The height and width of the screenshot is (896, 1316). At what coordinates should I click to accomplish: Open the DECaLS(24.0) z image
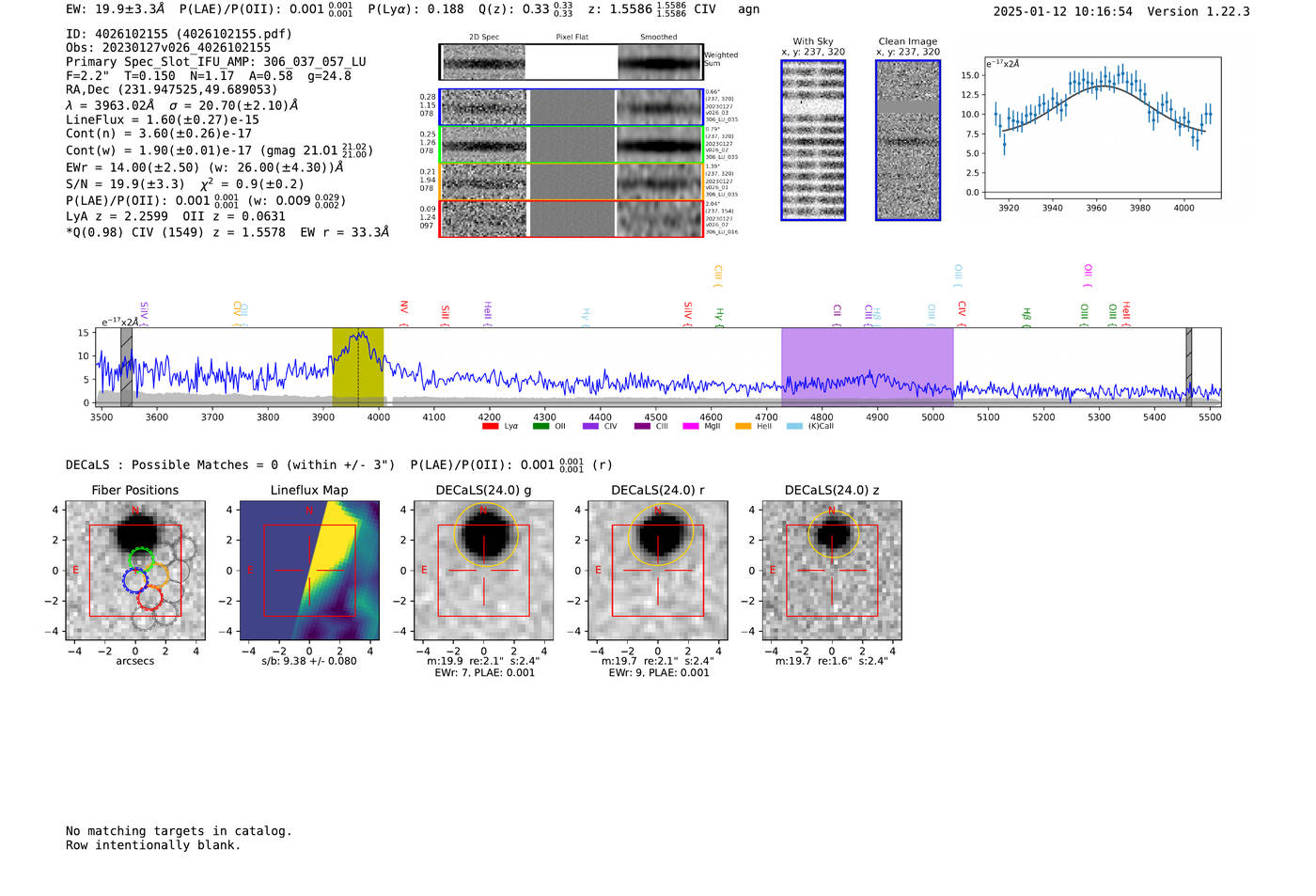[x=831, y=570]
